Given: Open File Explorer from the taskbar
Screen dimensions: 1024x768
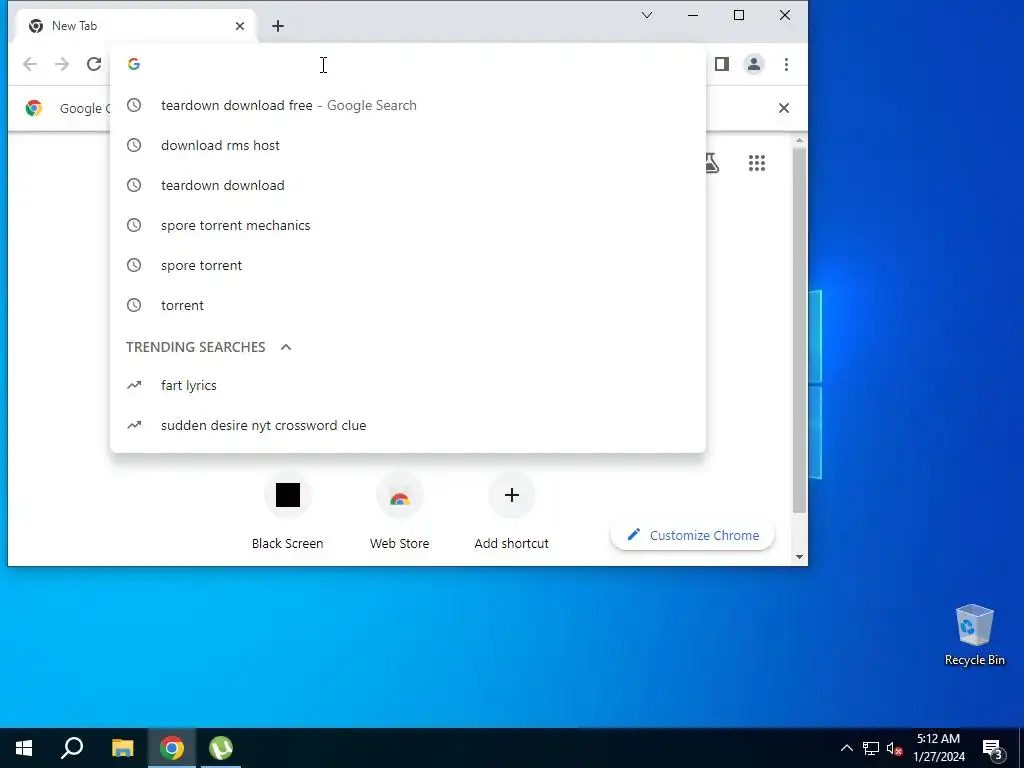Looking at the screenshot, I should tap(122, 748).
